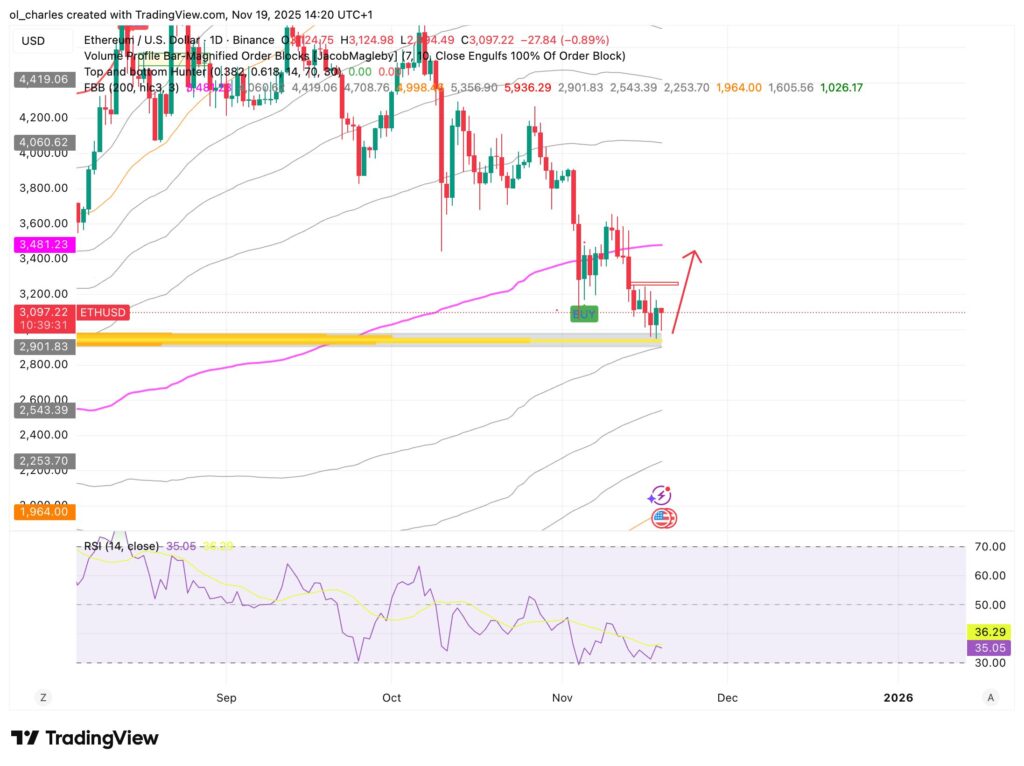This screenshot has width=1024, height=766.
Task: Click the Z icon at the axis bottom-left corner
Action: click(x=42, y=697)
